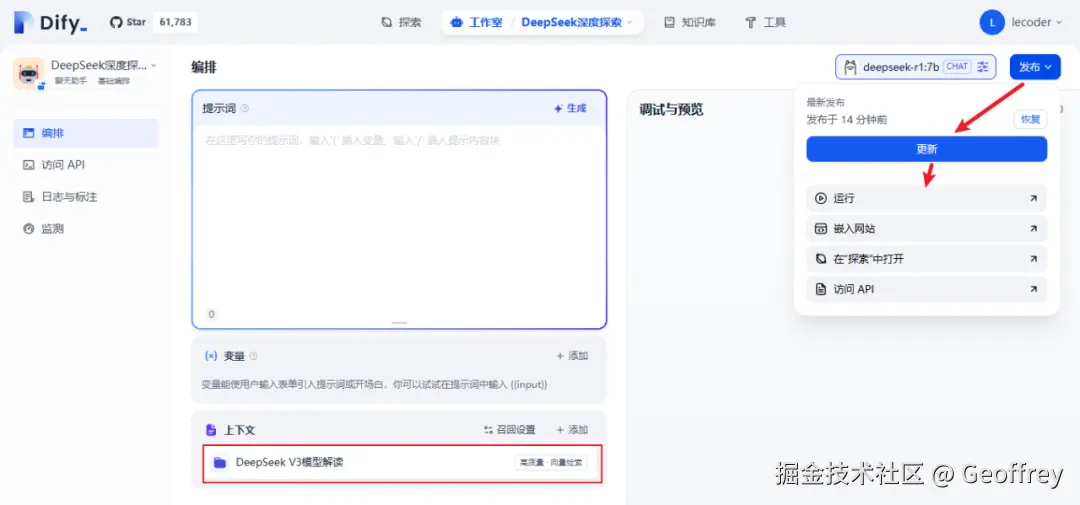1080x505 pixels.
Task: Click the model icon in the deepseek-r1:7b selector
Action: tap(851, 67)
